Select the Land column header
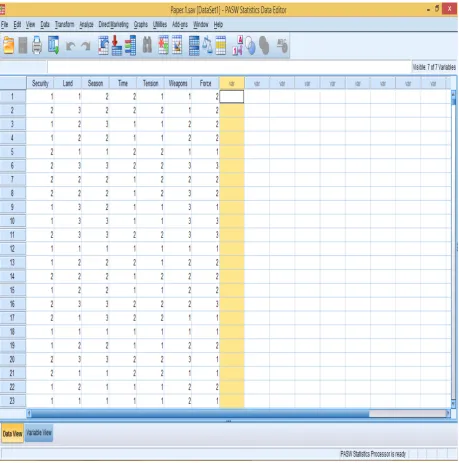 [68, 83]
